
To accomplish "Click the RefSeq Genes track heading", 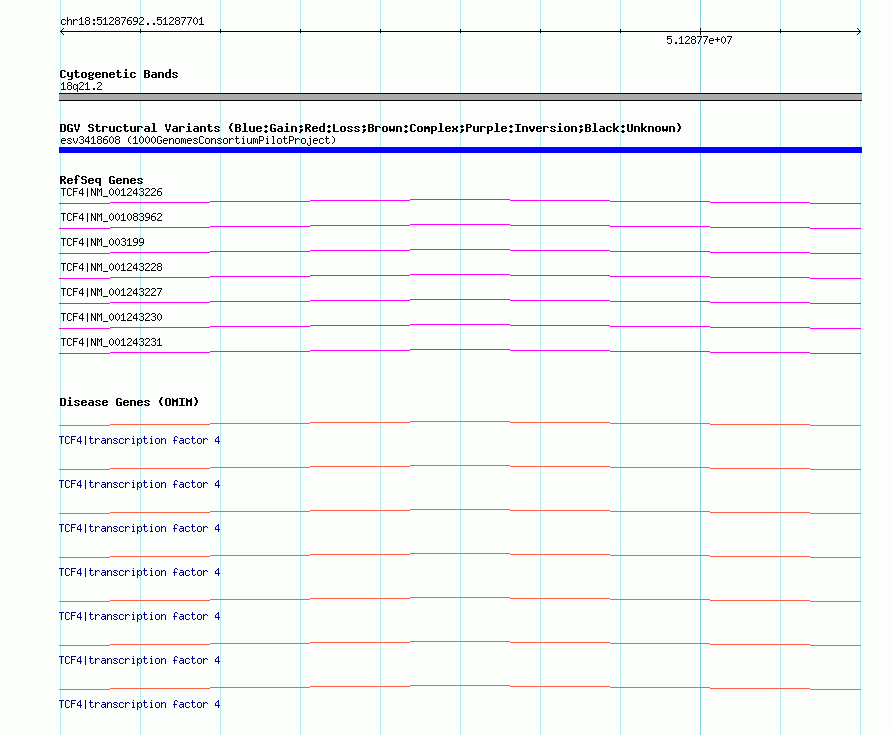I will click(101, 180).
